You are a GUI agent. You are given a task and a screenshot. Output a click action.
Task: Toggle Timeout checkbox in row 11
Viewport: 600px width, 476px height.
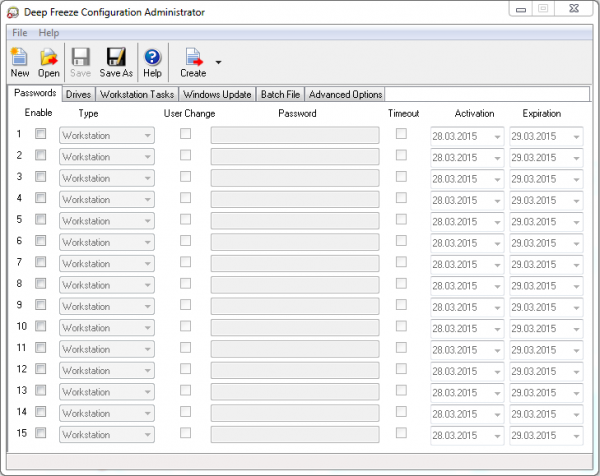(401, 347)
